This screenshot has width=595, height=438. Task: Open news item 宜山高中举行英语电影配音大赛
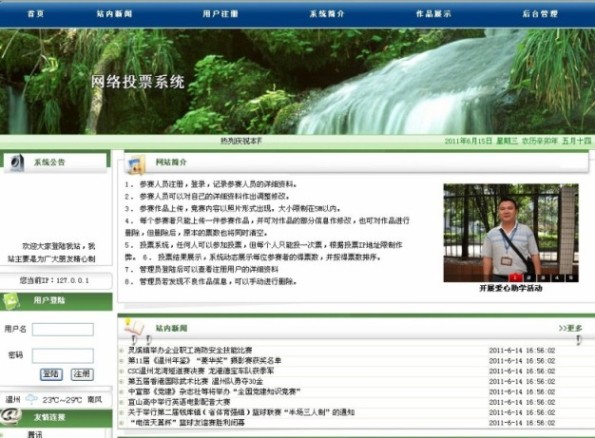tap(179, 402)
